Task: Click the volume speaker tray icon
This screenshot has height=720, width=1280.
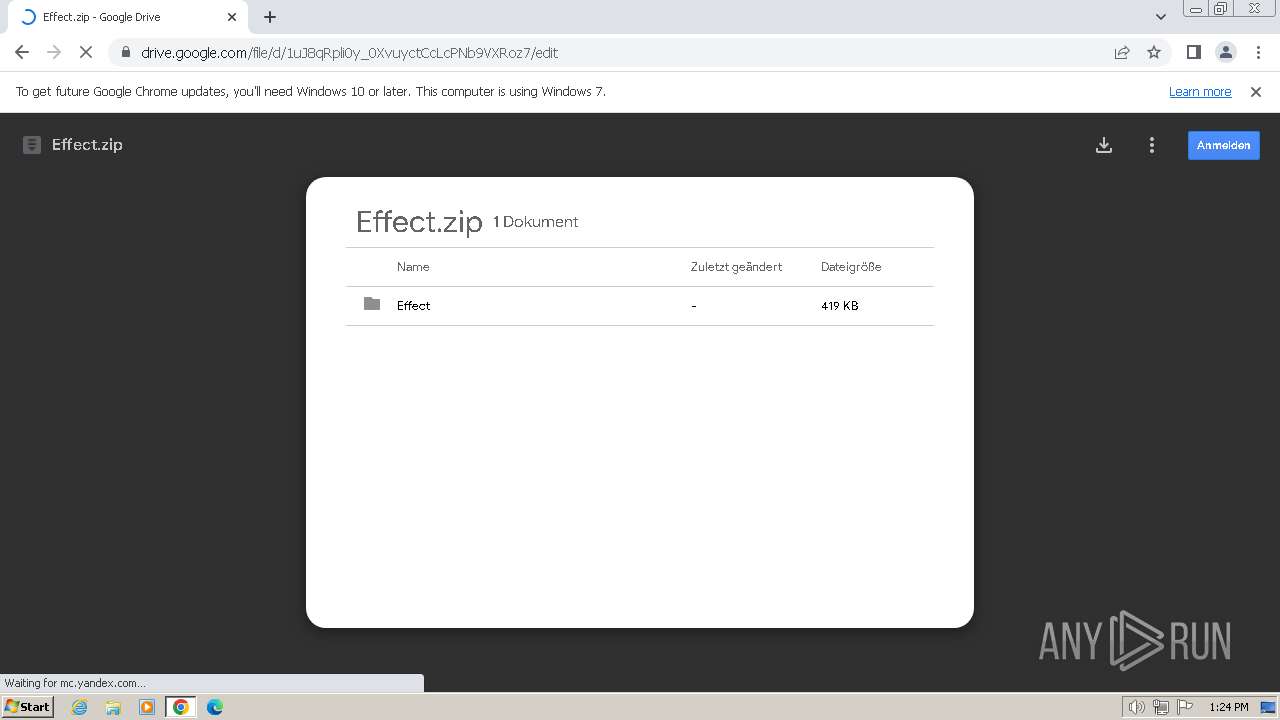Action: coord(1137,707)
